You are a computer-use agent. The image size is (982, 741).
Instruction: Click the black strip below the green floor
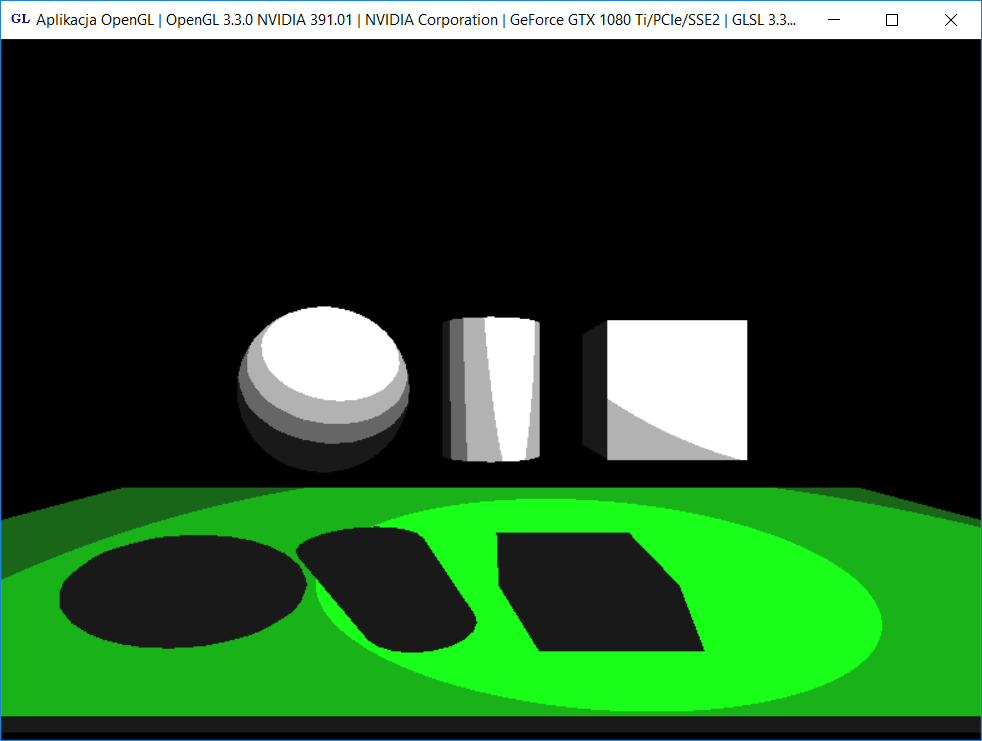coord(490,728)
